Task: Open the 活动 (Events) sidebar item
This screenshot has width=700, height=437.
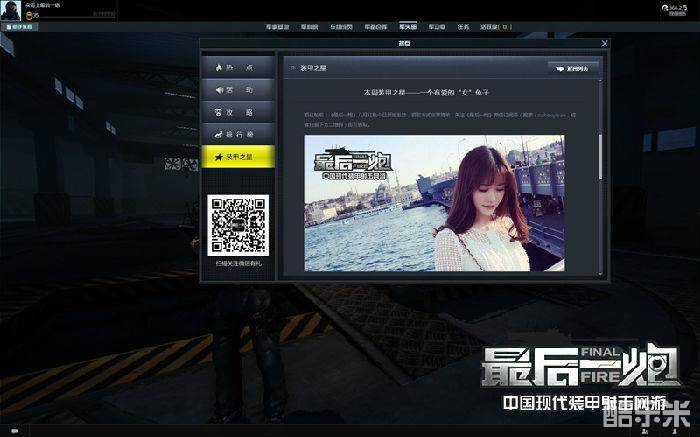Action: pyautogui.click(x=238, y=89)
